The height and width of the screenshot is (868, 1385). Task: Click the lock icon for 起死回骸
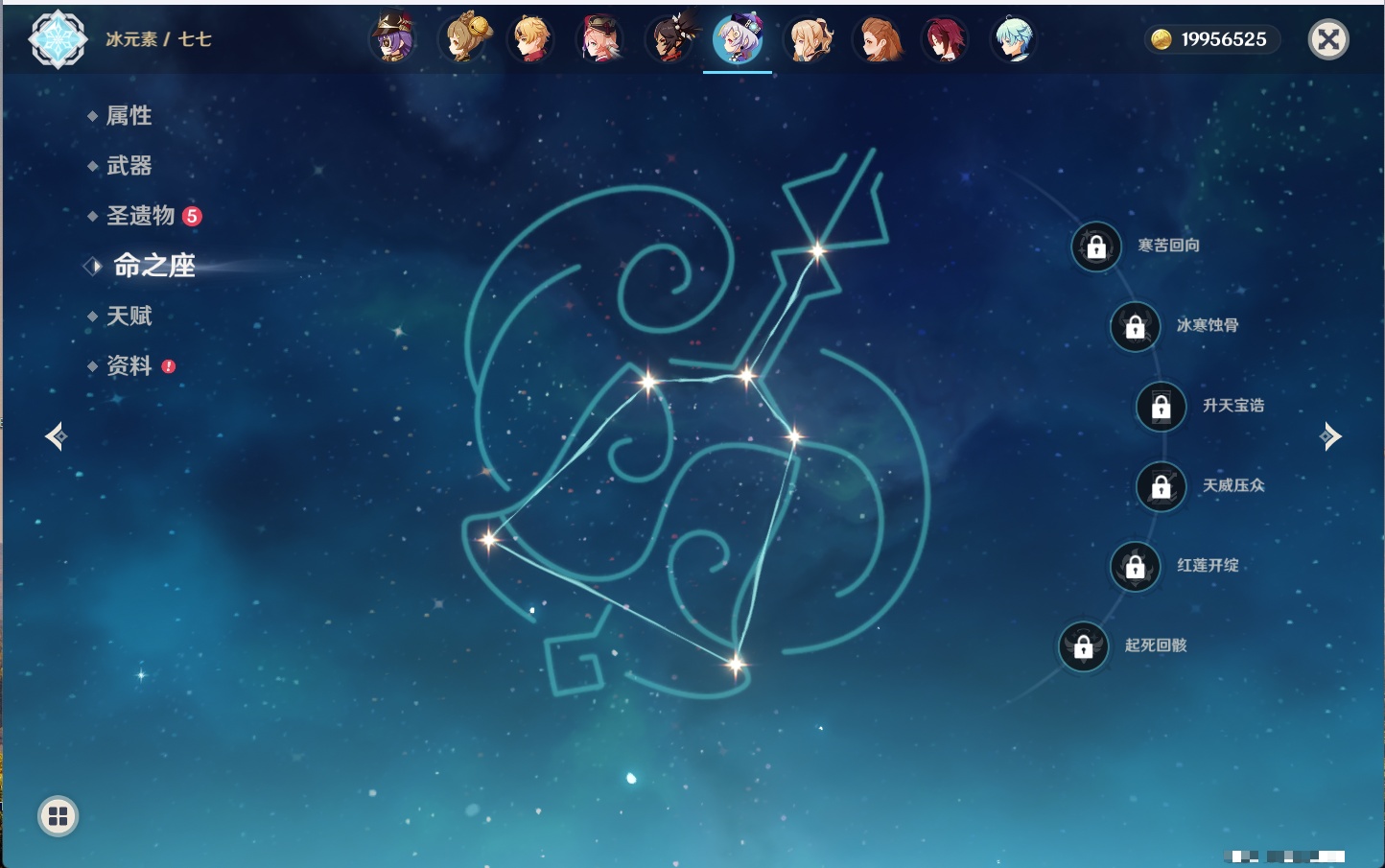(x=1084, y=646)
